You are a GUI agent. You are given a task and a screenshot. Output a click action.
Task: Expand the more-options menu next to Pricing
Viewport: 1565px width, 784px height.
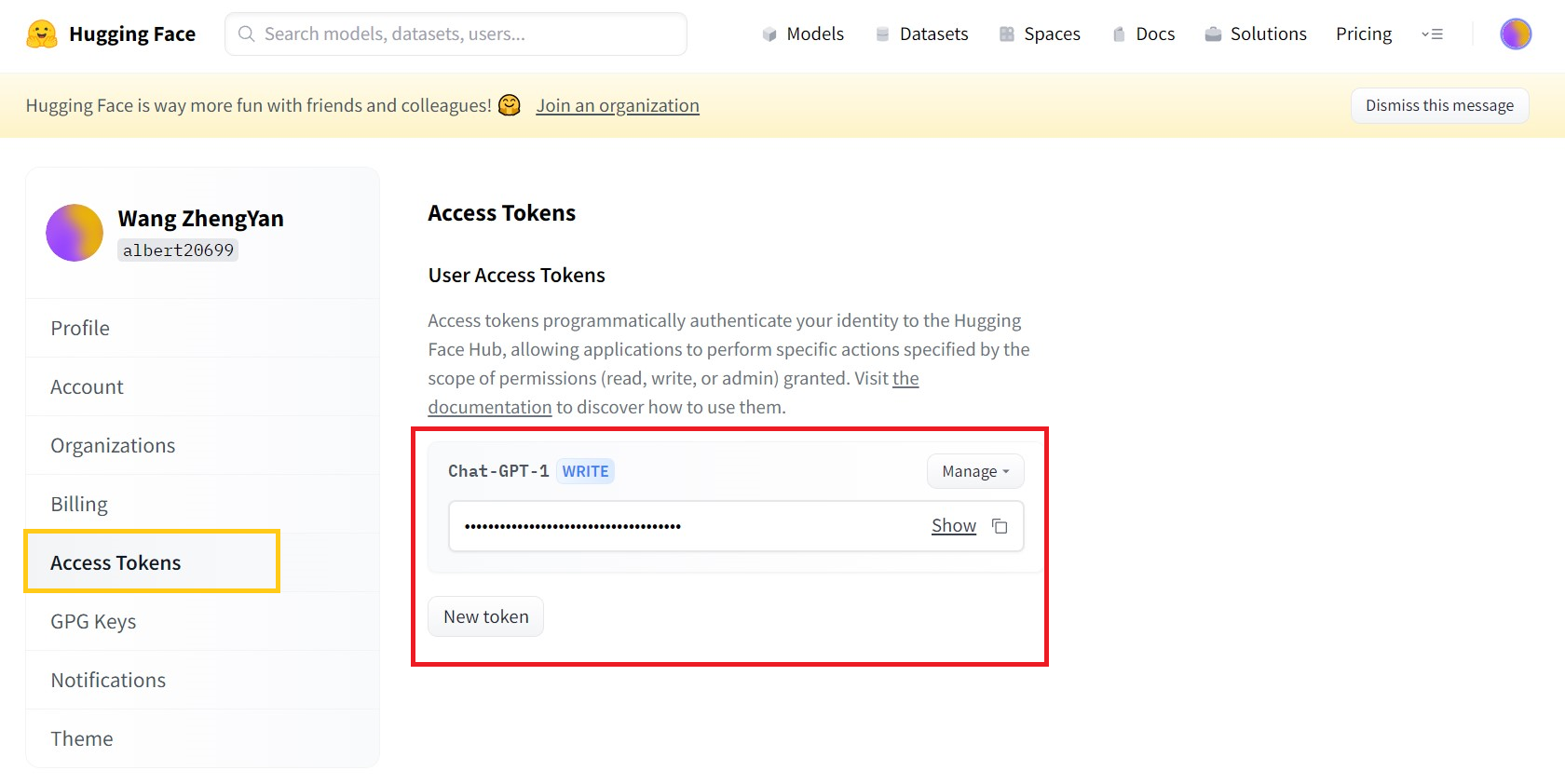click(x=1432, y=34)
